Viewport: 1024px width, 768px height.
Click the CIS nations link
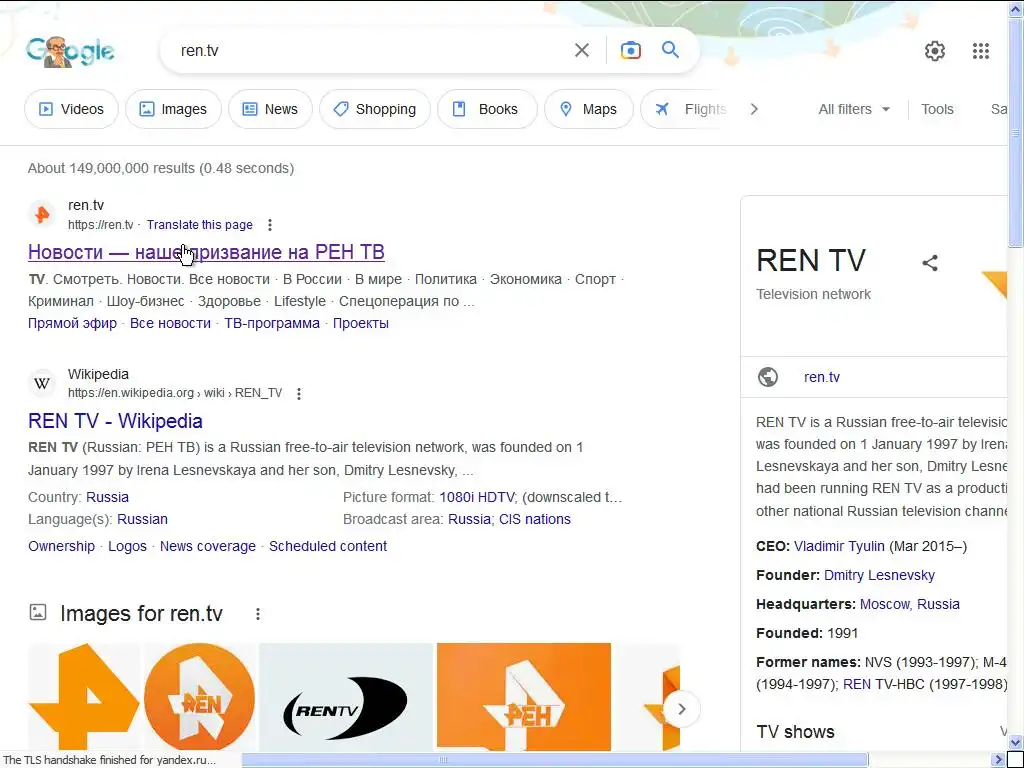[x=534, y=519]
